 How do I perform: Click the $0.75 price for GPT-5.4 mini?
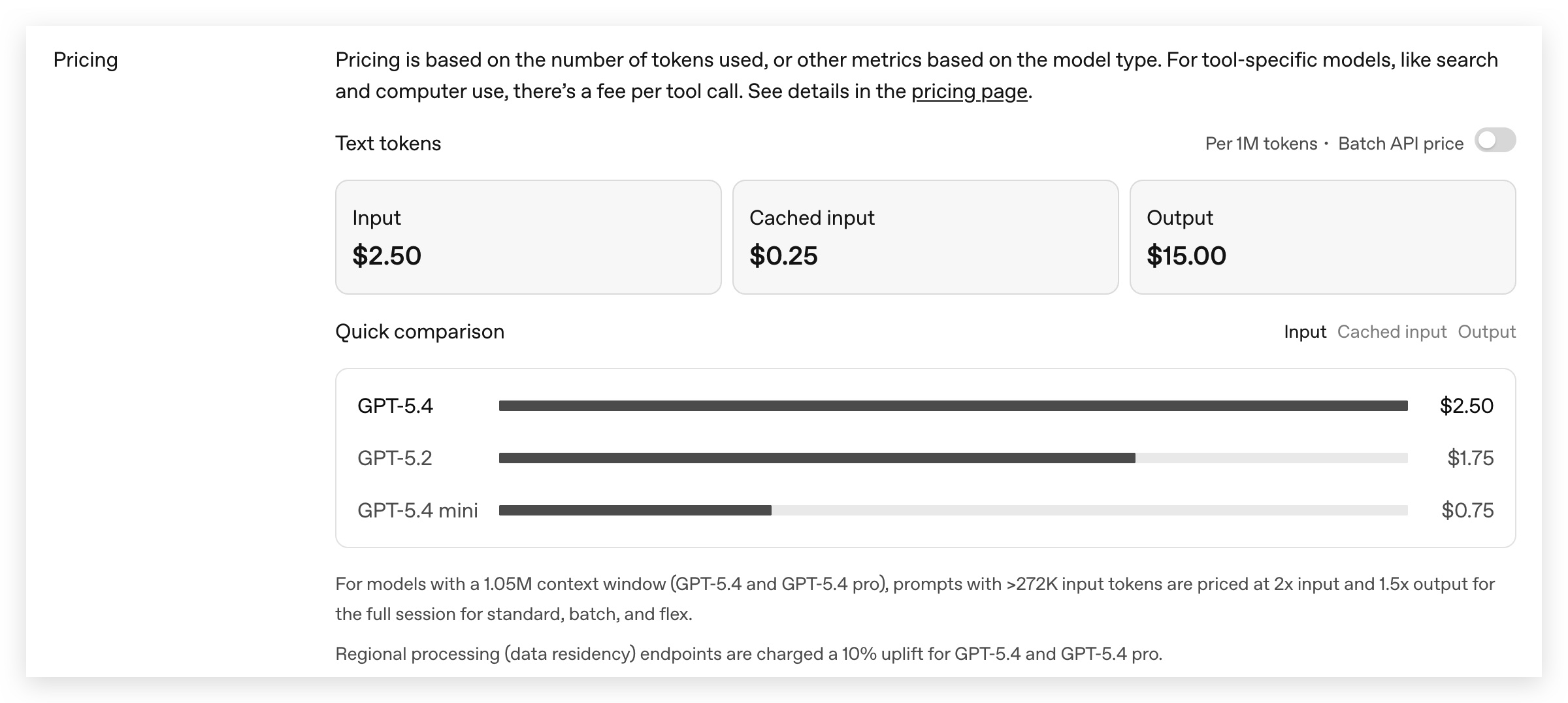point(1467,510)
